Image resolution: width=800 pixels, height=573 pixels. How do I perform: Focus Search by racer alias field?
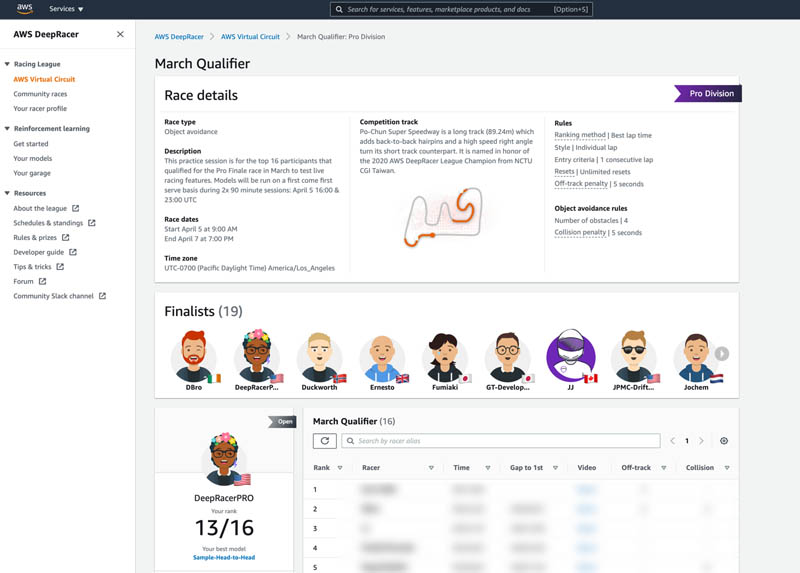[x=501, y=441]
